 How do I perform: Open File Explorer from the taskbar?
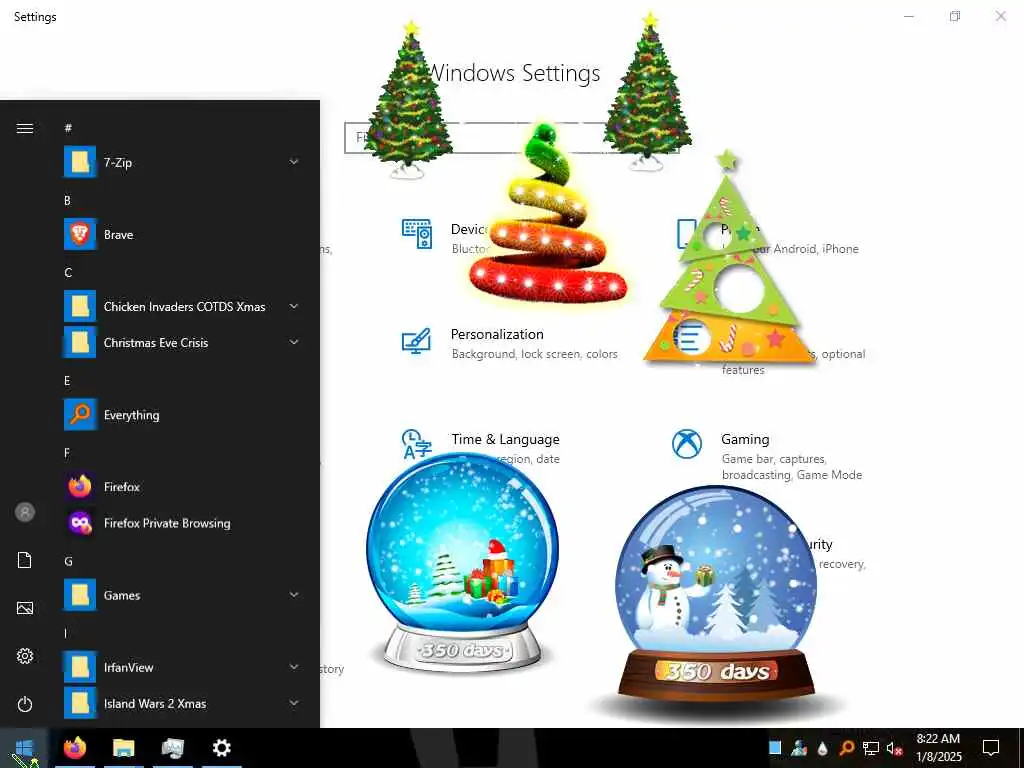pos(123,748)
